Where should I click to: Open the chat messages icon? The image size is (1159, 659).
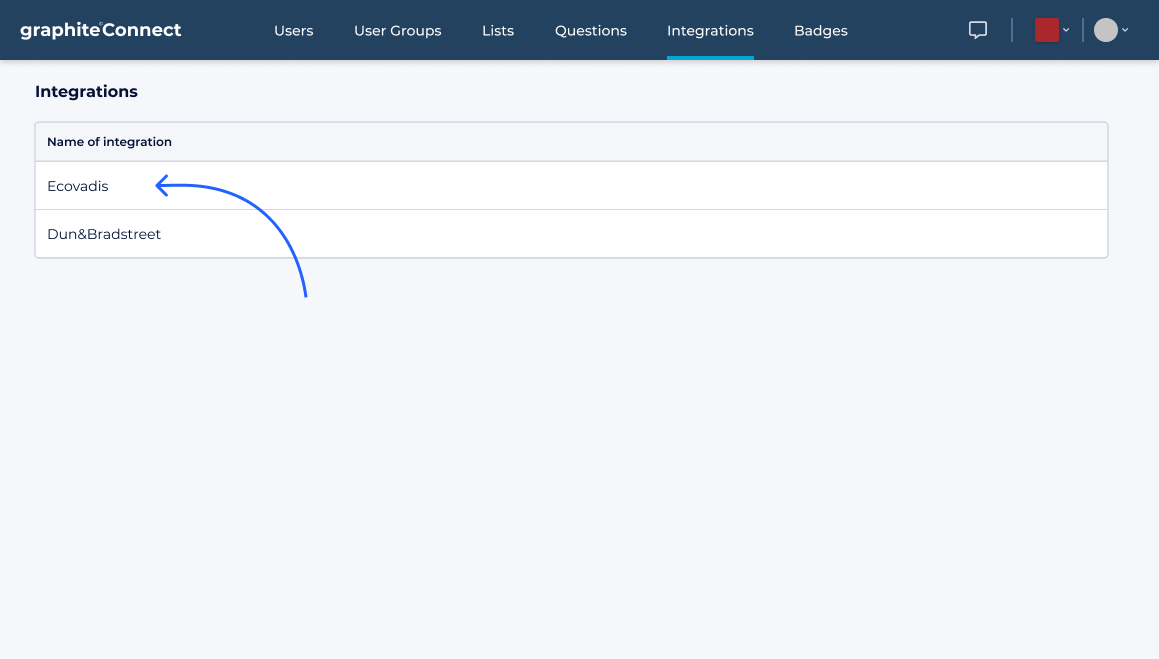point(978,30)
